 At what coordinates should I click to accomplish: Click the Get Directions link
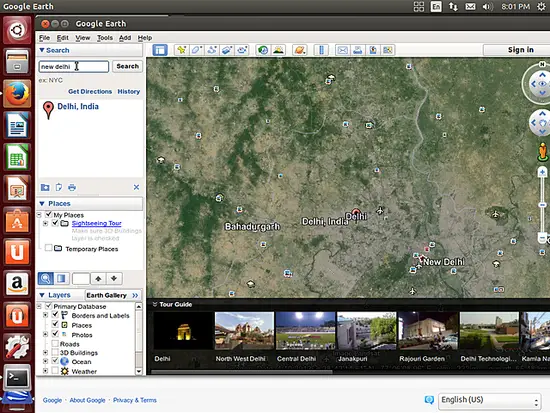pos(90,92)
